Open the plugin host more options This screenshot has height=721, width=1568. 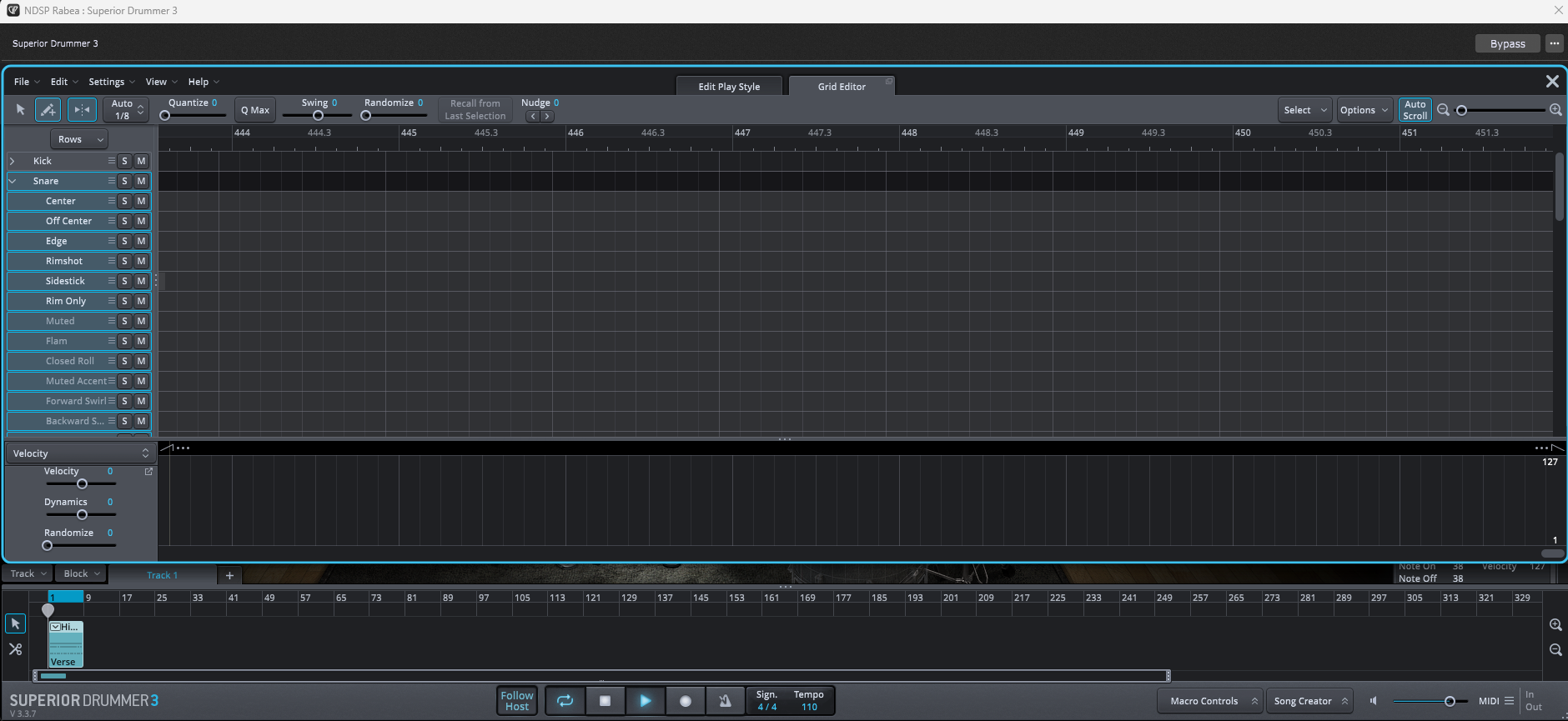1554,43
